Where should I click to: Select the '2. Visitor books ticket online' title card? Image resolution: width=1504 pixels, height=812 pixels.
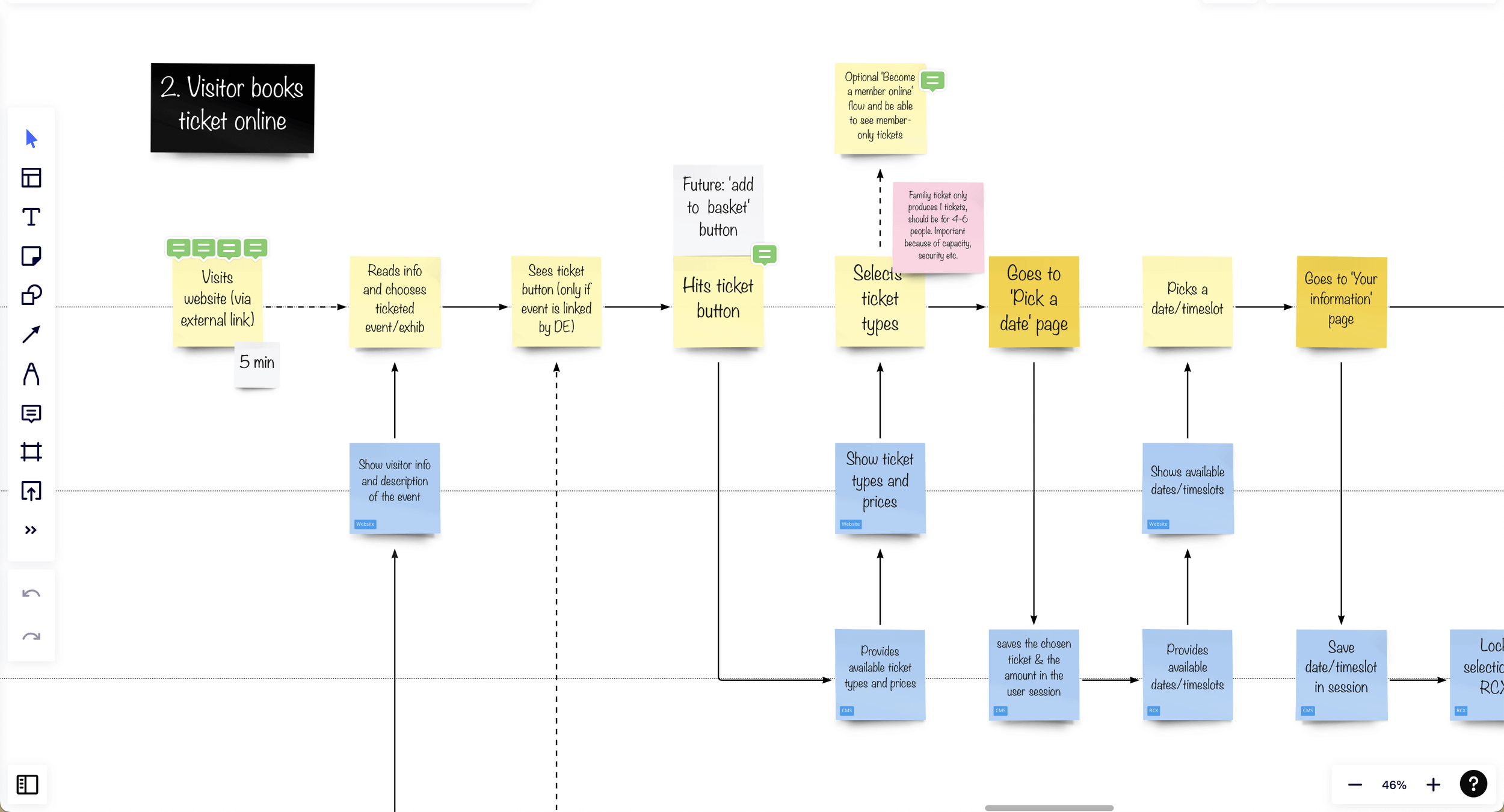click(x=232, y=108)
